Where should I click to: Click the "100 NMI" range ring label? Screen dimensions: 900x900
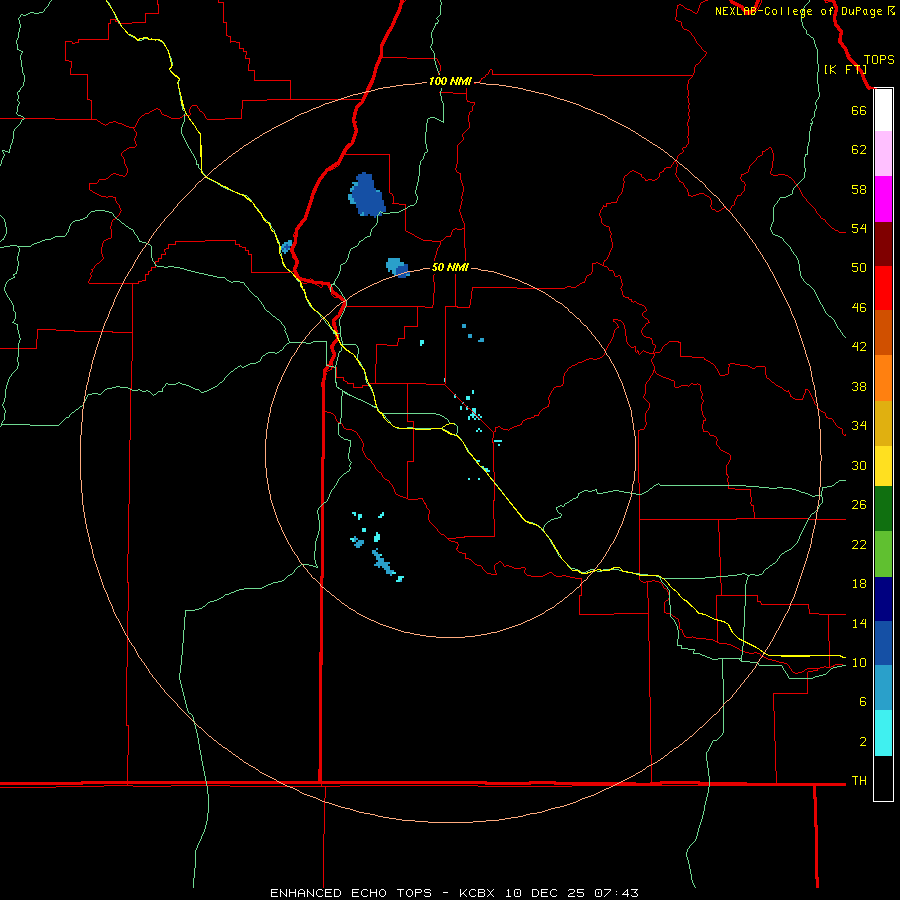click(450, 82)
